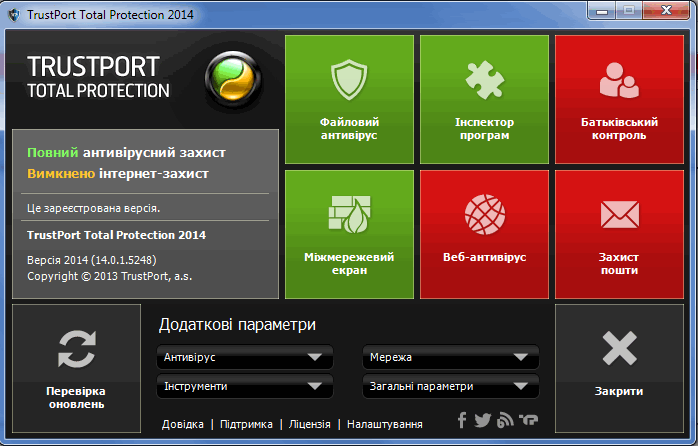The height and width of the screenshot is (446, 698).
Task: Open the Захист пошти mail tile
Action: 619,234
